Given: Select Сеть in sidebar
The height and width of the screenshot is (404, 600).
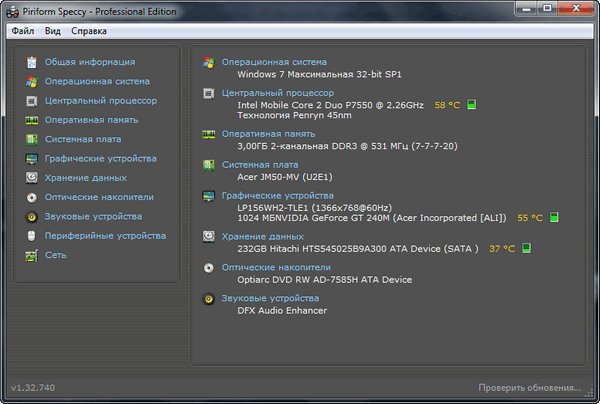Looking at the screenshot, I should click(x=55, y=255).
